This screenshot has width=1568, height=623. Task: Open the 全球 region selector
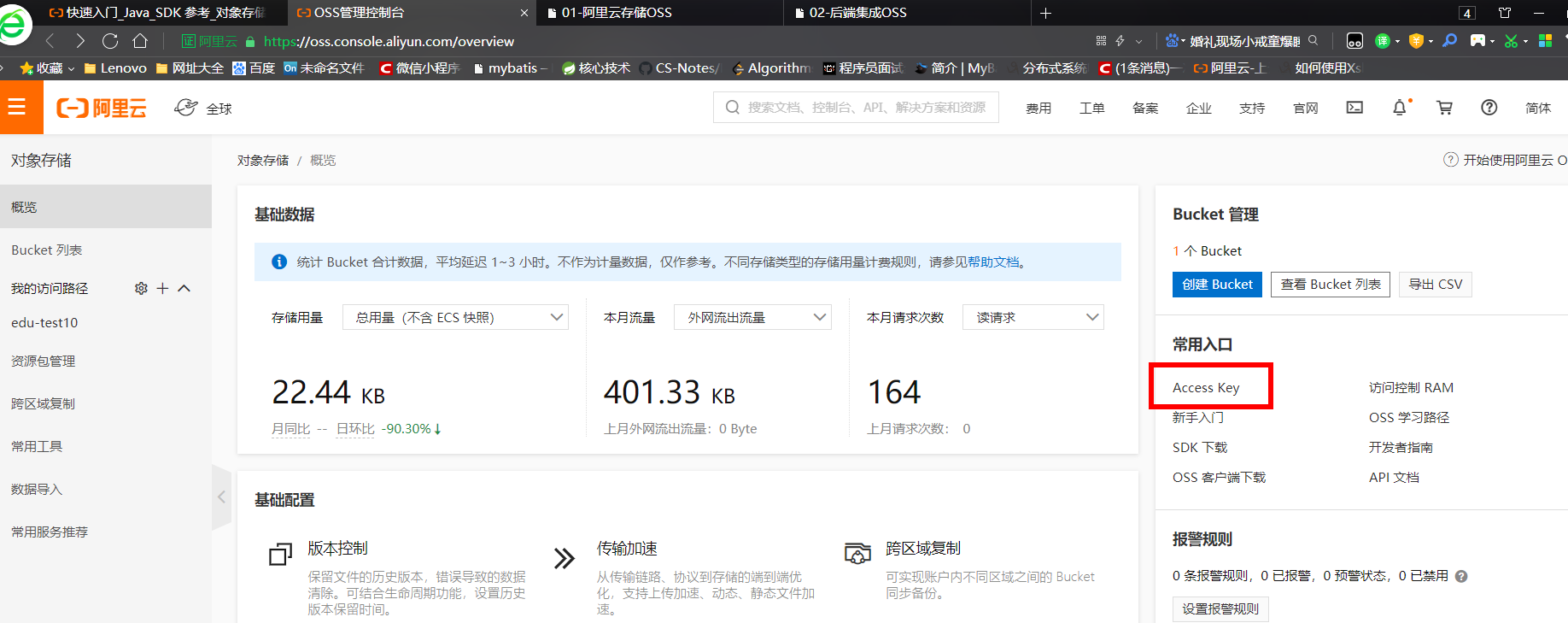tap(203, 108)
